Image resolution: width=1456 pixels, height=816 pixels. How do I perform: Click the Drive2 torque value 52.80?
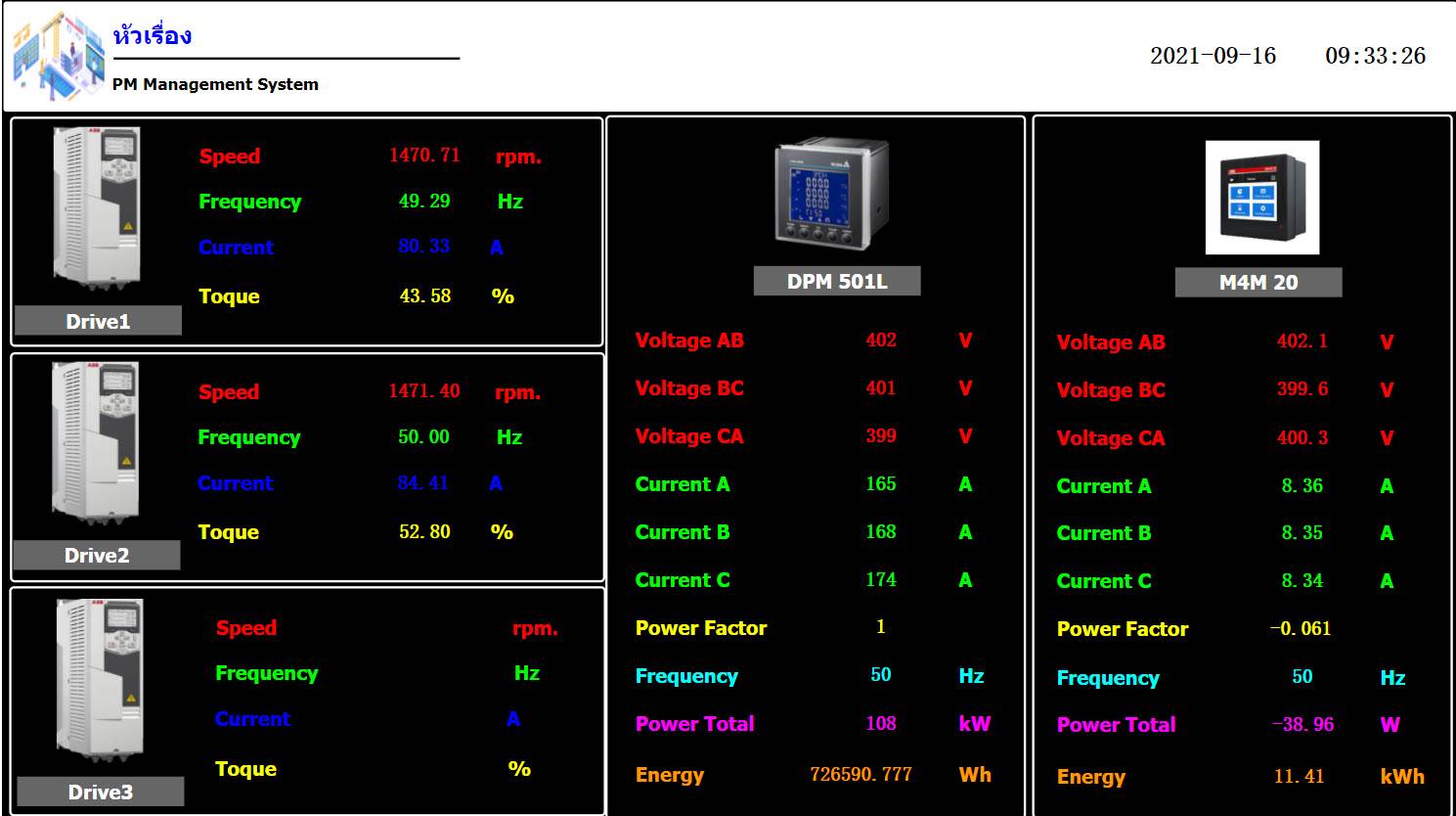coord(424,532)
